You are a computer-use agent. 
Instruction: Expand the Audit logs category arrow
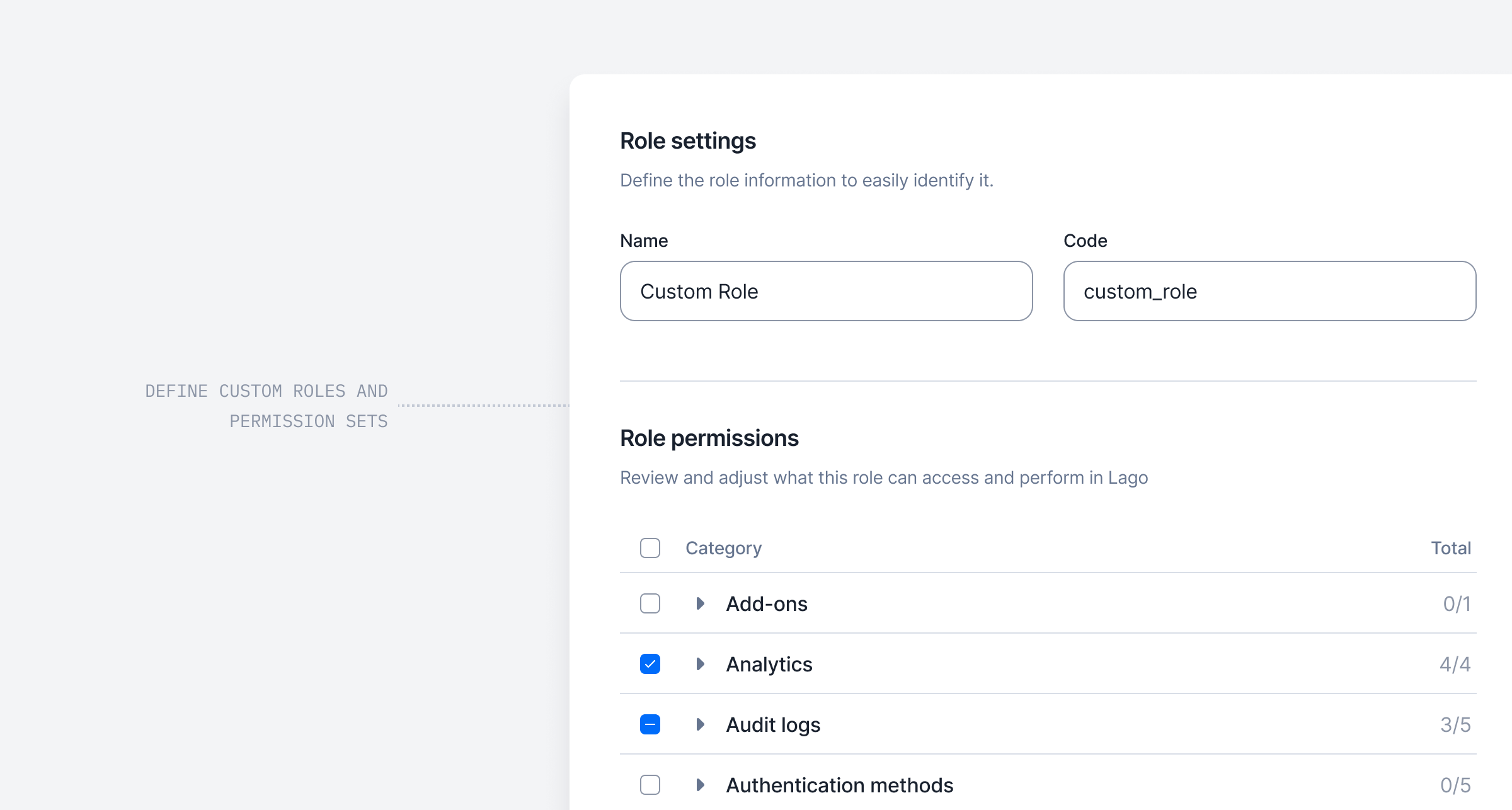tap(700, 724)
